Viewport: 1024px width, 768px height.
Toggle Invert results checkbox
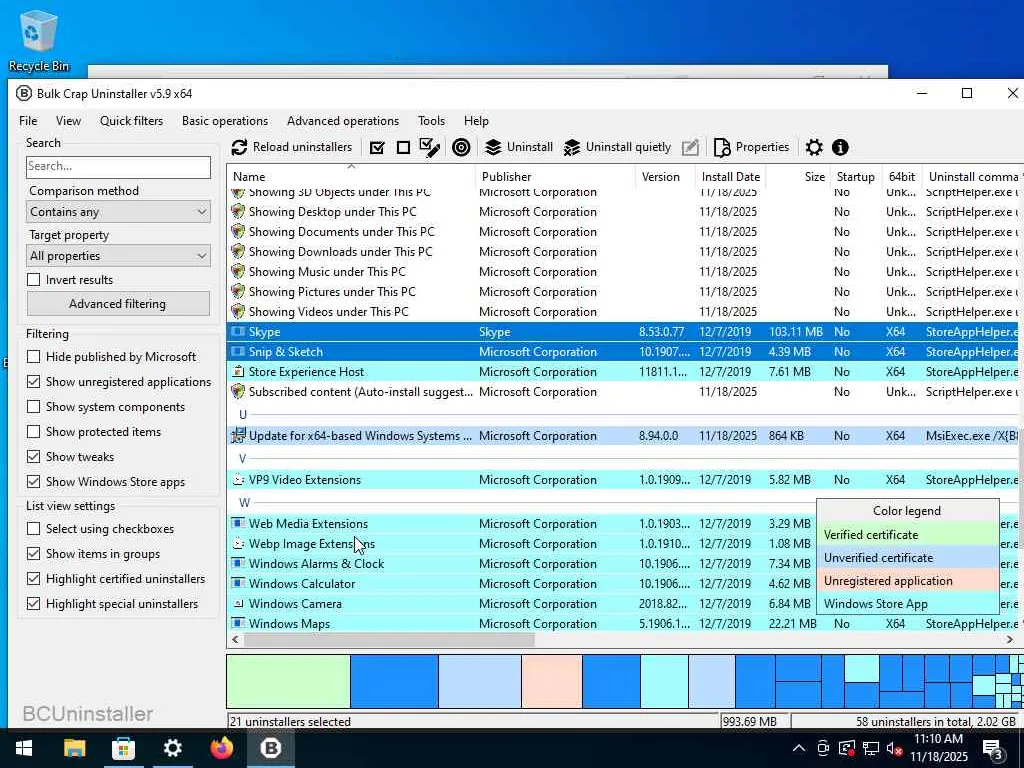click(34, 280)
